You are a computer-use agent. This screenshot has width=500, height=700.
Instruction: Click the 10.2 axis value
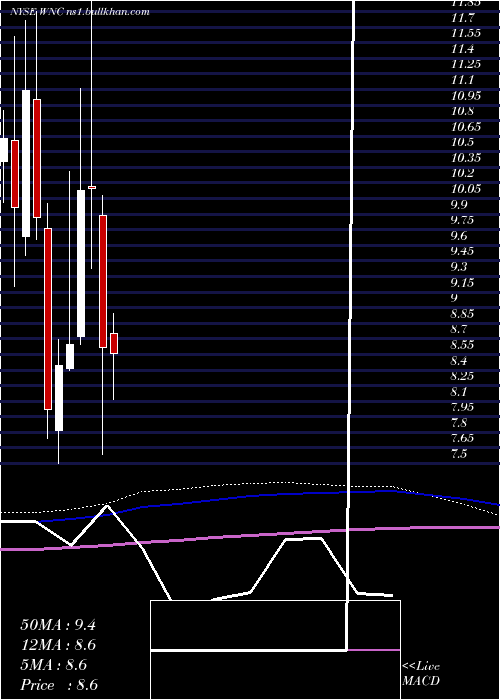point(462,174)
